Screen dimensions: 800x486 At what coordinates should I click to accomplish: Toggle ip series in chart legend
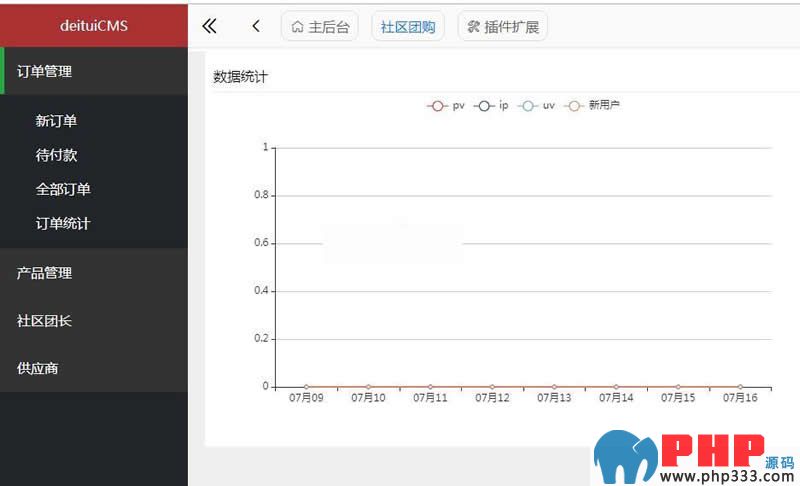click(x=491, y=106)
